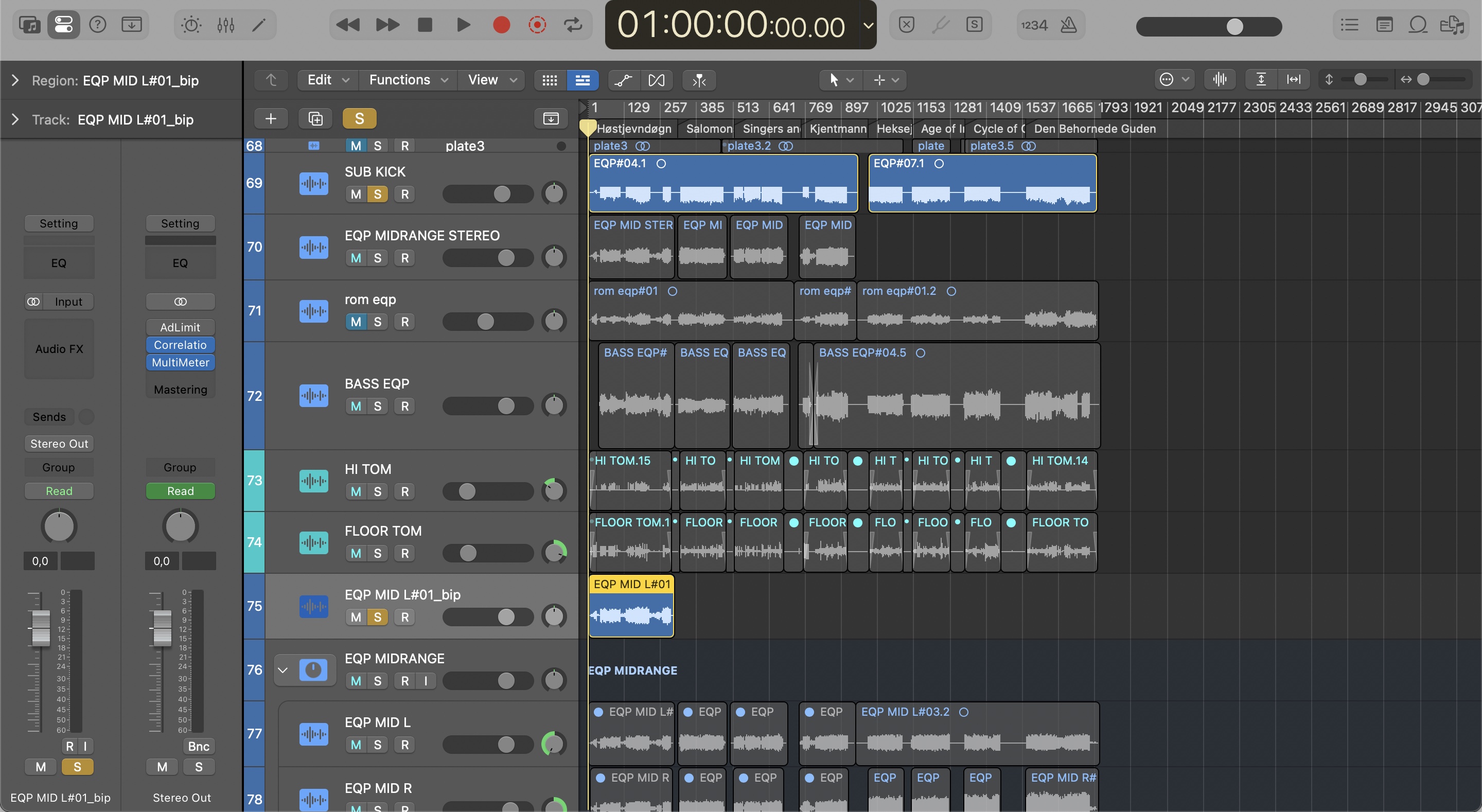Open the Mixer from the control bar
The height and width of the screenshot is (812, 1482).
[225, 25]
